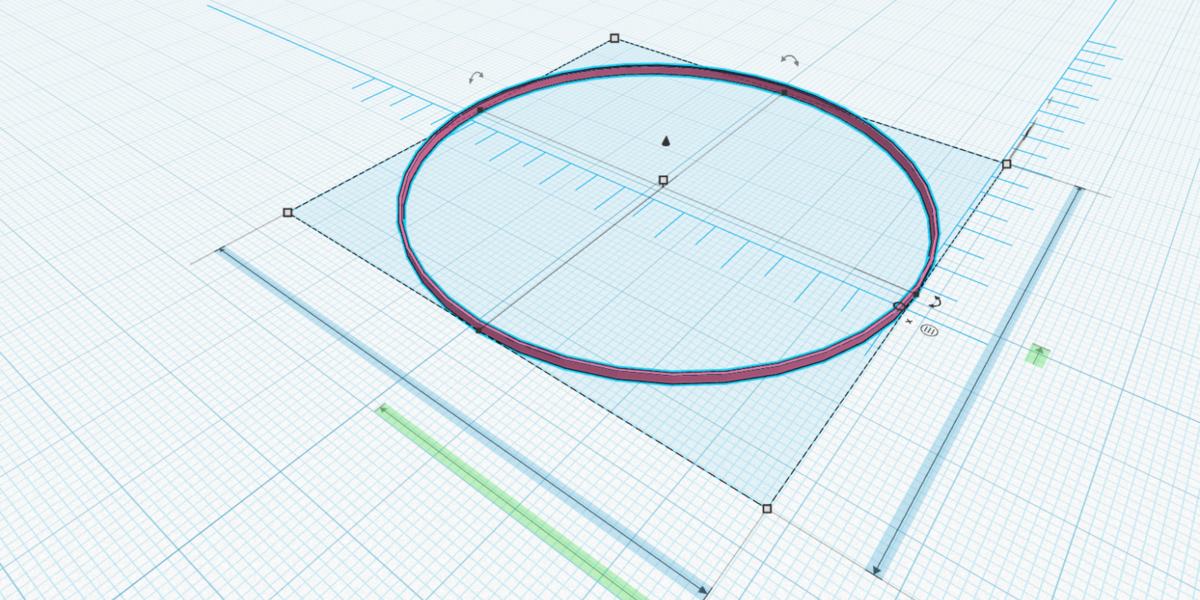The image size is (1200, 600).
Task: Click the curved rotation arrow at the upper left
Action: [476, 77]
